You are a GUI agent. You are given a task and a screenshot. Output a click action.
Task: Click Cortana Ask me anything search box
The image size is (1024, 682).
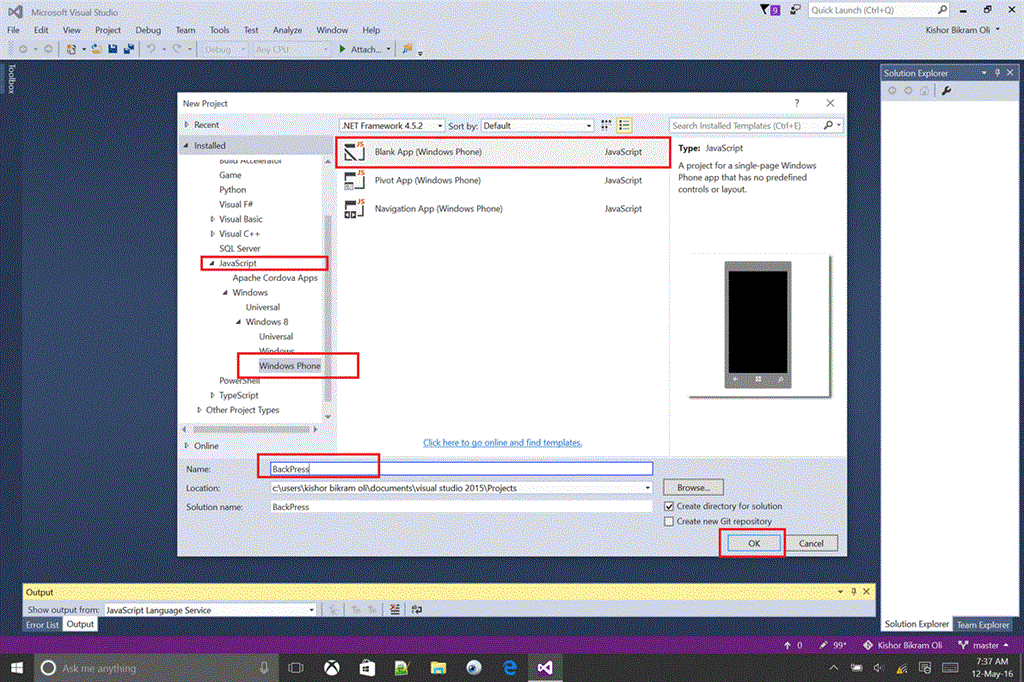tap(157, 668)
